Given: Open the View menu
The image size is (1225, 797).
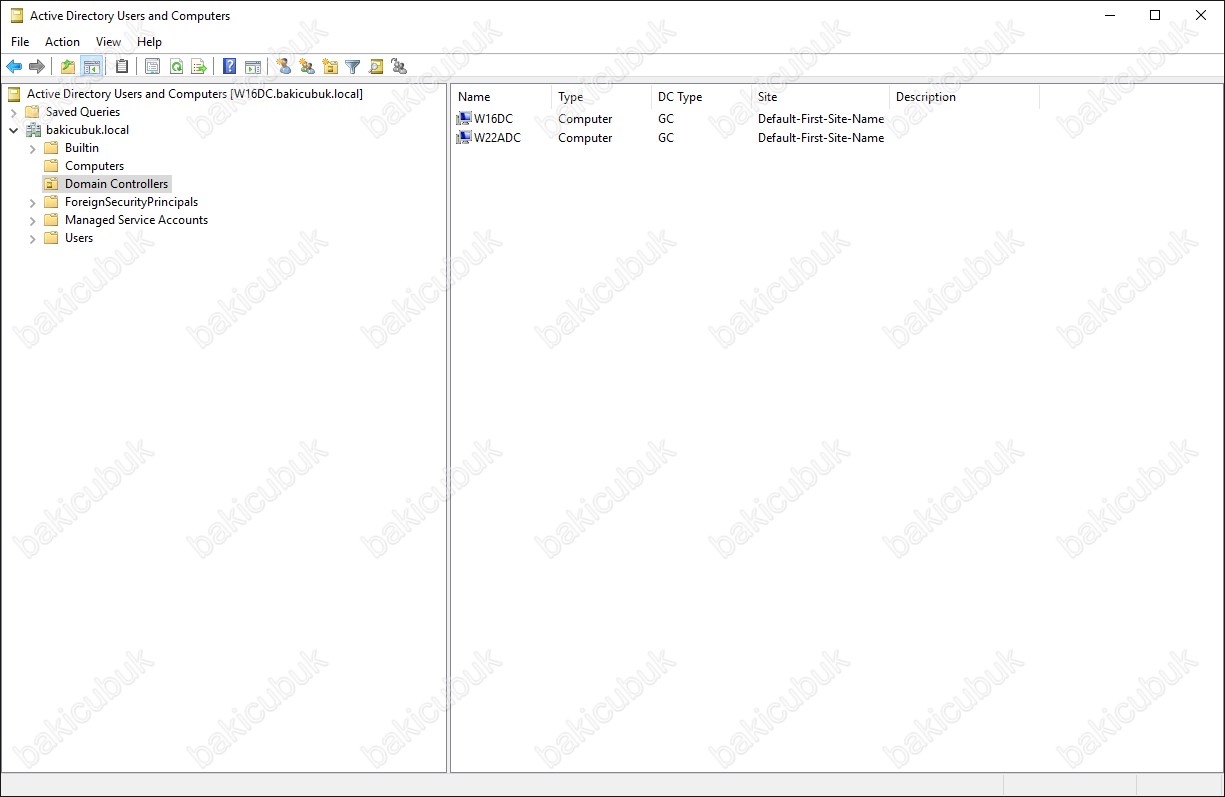Looking at the screenshot, I should [x=108, y=42].
